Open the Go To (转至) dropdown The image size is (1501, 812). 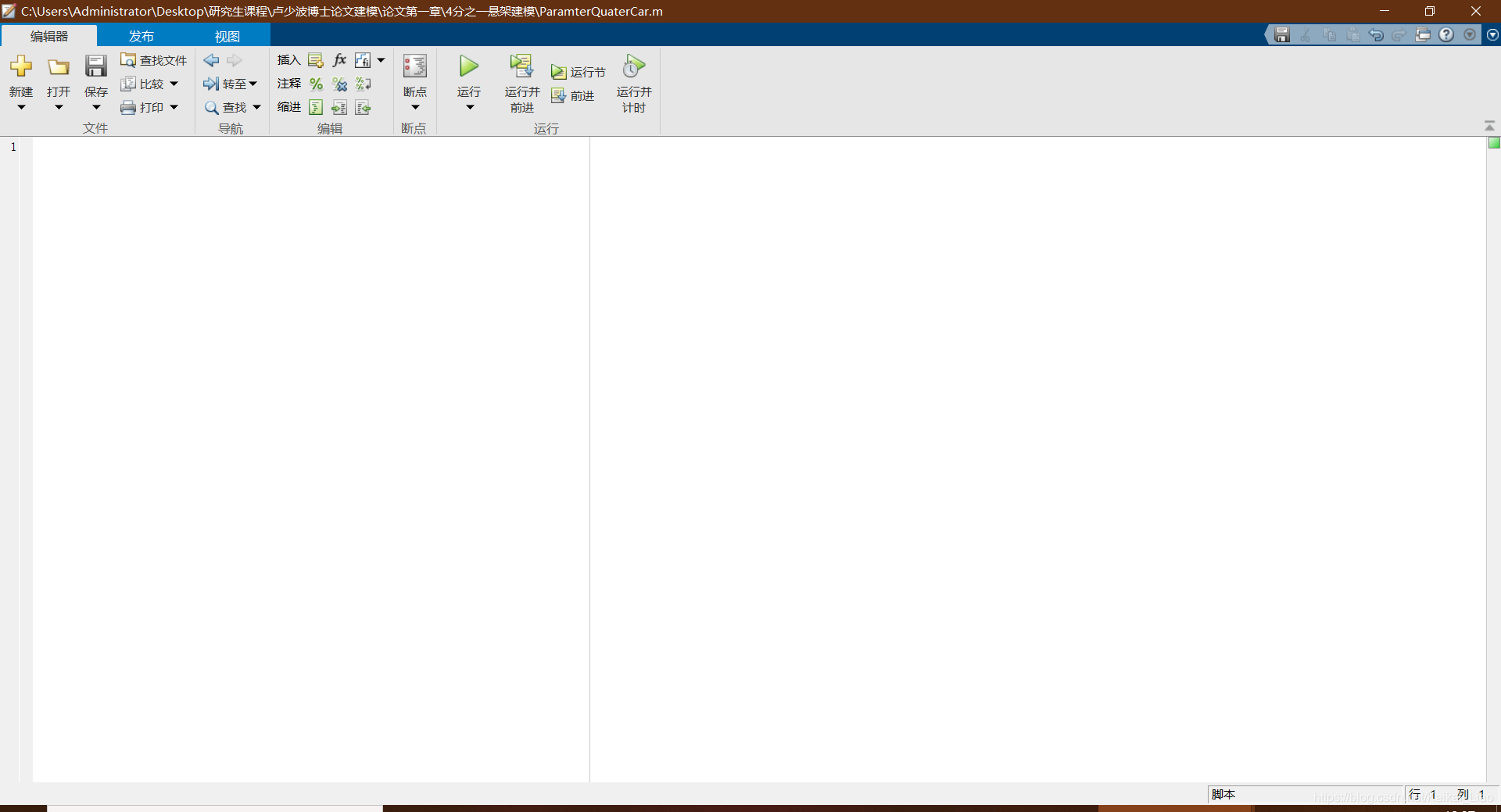231,84
